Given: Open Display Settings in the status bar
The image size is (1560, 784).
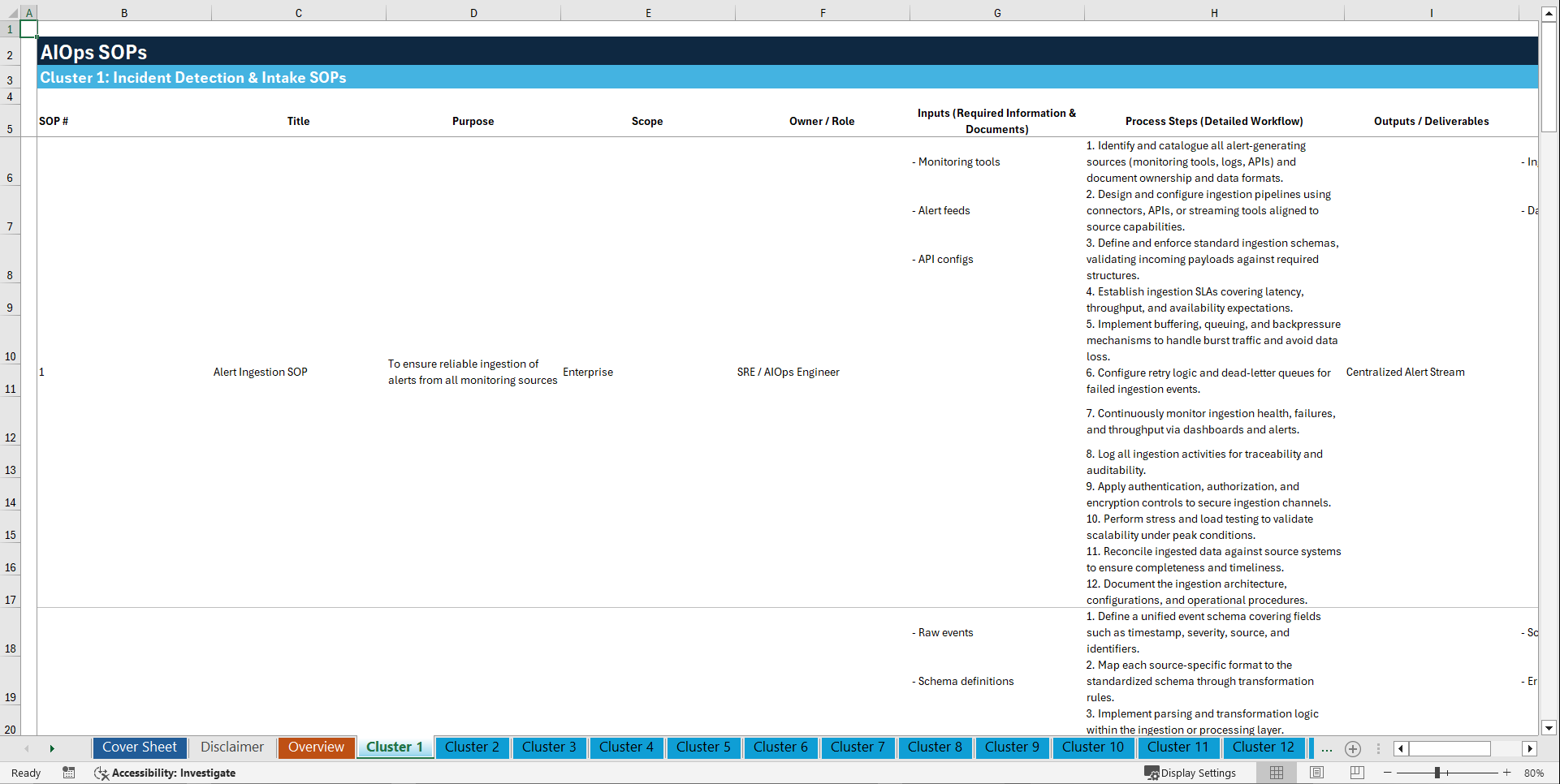Looking at the screenshot, I should (x=1191, y=773).
